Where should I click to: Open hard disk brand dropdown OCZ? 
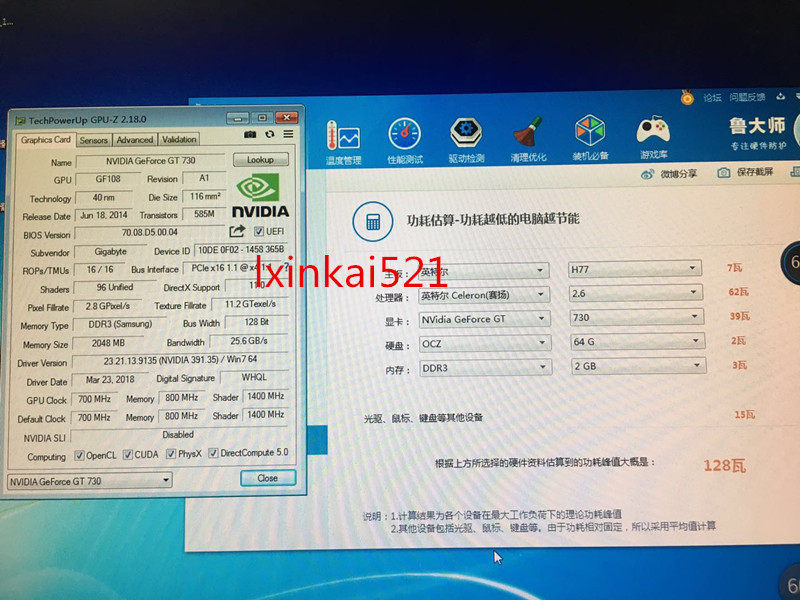485,343
